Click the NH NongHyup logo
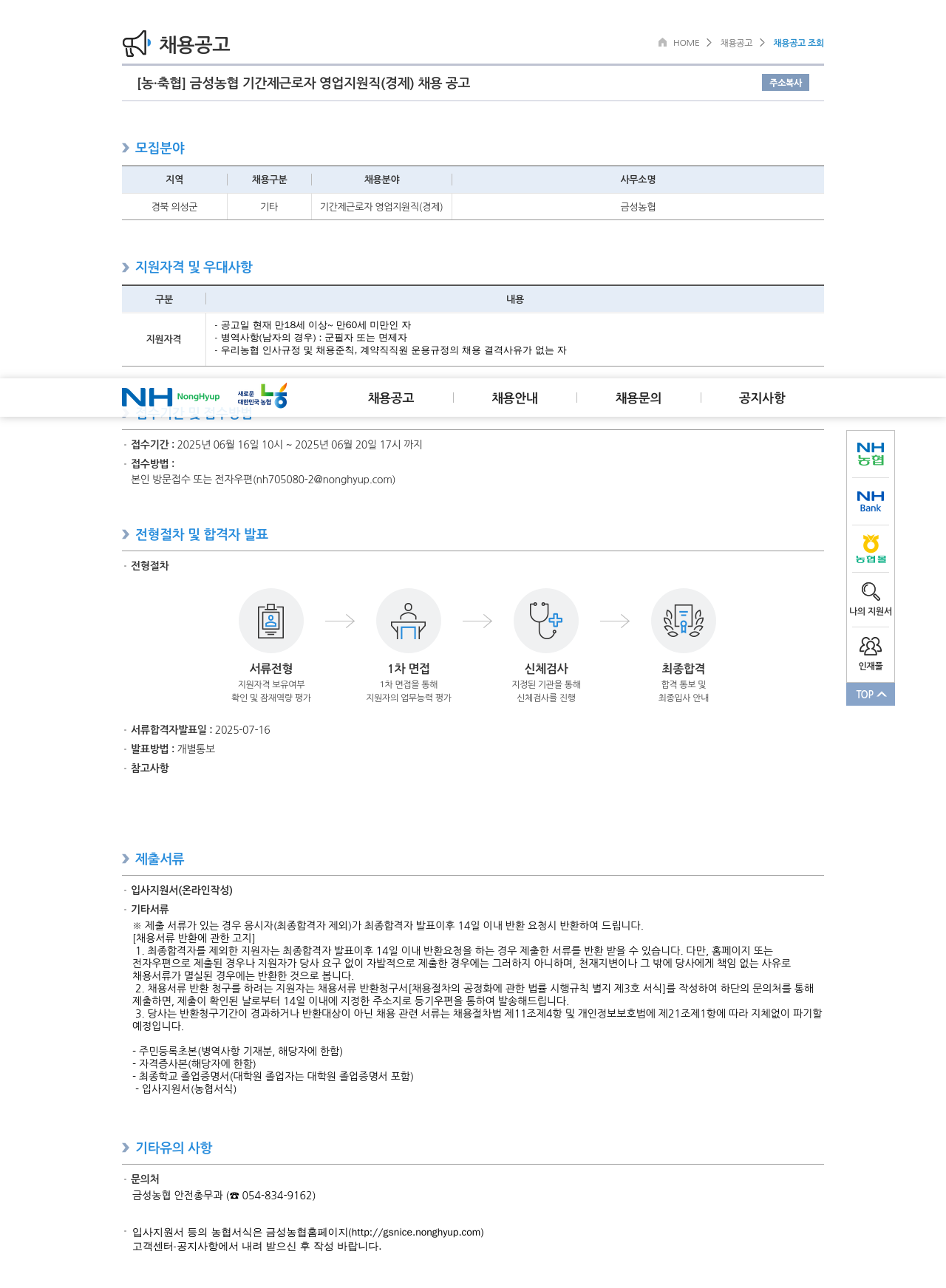Image resolution: width=946 pixels, height=1288 pixels. point(171,397)
